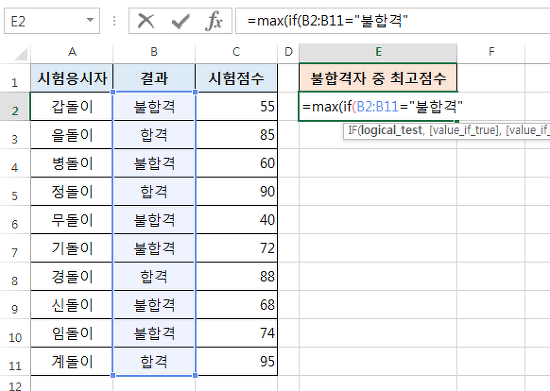Select column B header
Screen dimensions: 550x391
(x=154, y=52)
